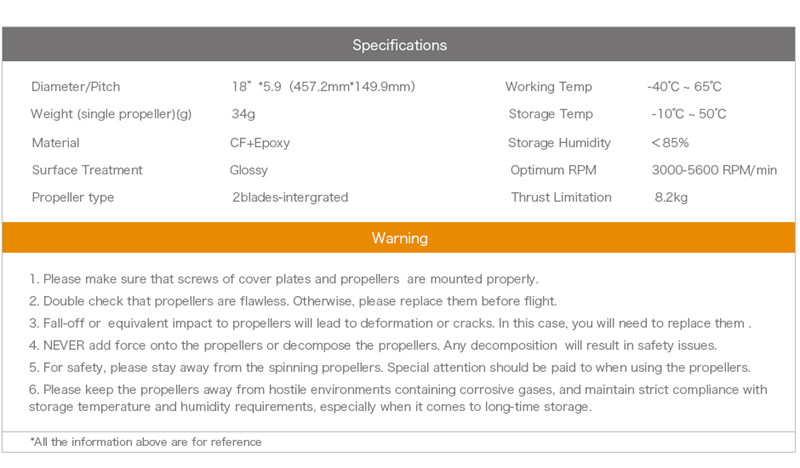Select the 18"*5.9 diameter value

322,87
